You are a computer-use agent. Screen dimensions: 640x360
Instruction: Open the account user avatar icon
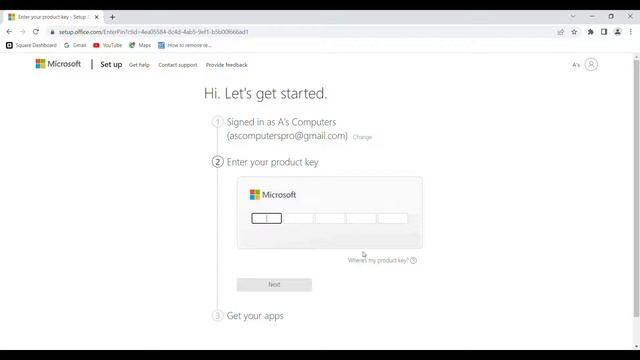click(591, 64)
